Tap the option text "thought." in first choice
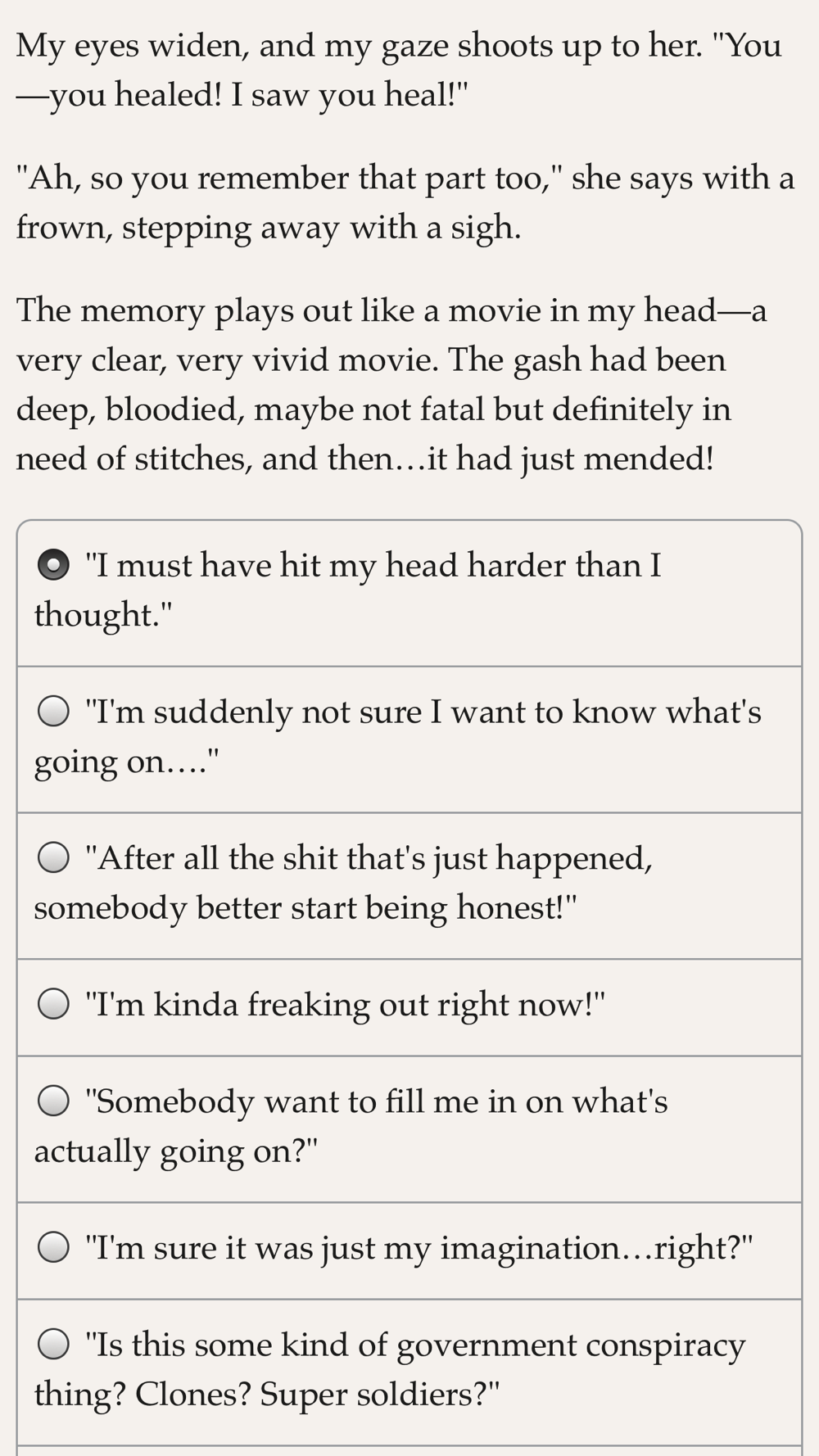Image resolution: width=819 pixels, height=1456 pixels. pos(103,615)
